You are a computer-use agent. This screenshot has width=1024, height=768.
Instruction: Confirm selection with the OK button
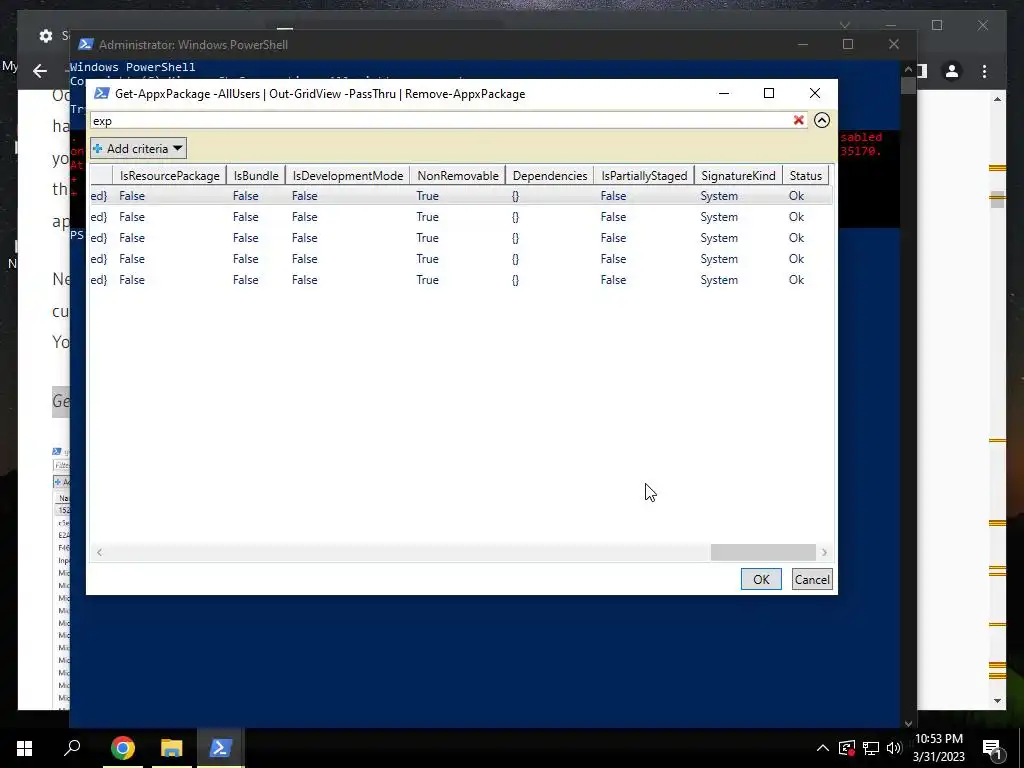(761, 579)
